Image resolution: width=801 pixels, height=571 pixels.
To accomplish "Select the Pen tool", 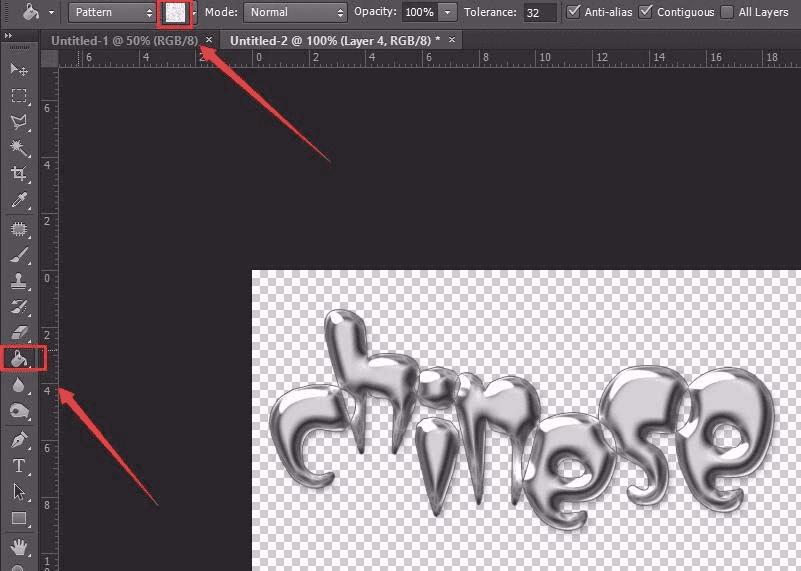I will 19,440.
